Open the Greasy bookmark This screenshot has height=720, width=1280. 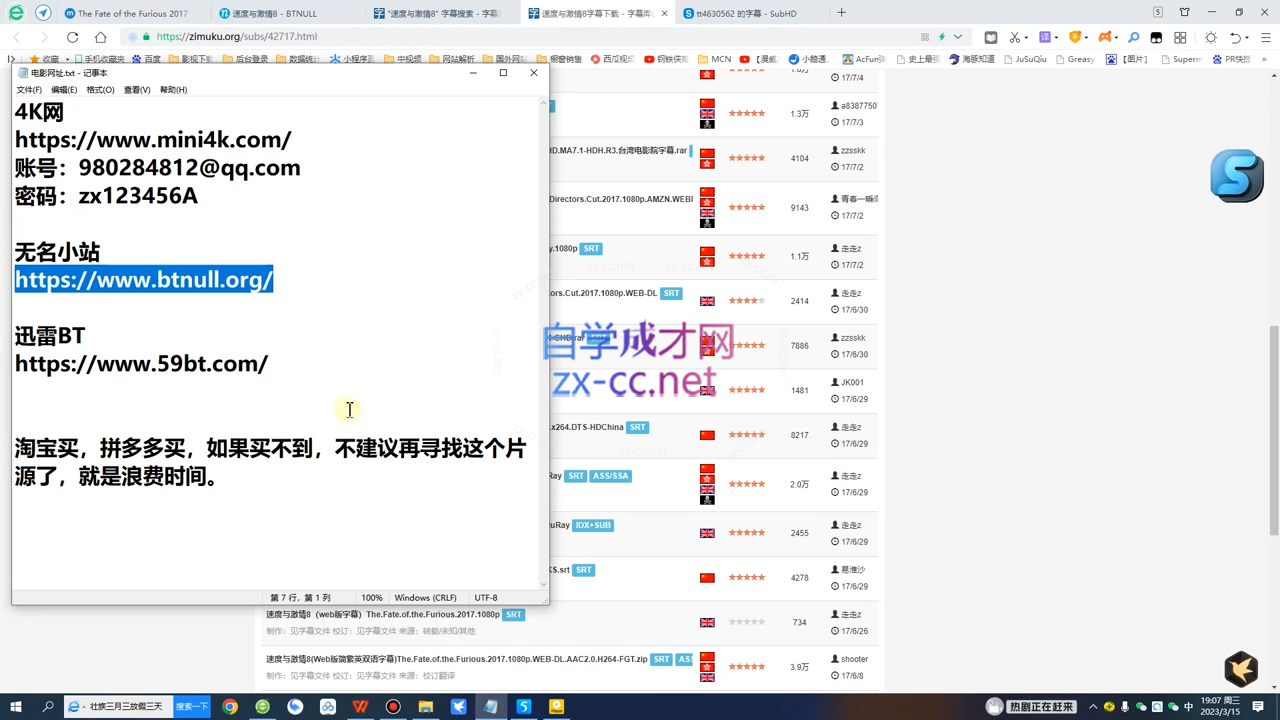(x=1075, y=59)
